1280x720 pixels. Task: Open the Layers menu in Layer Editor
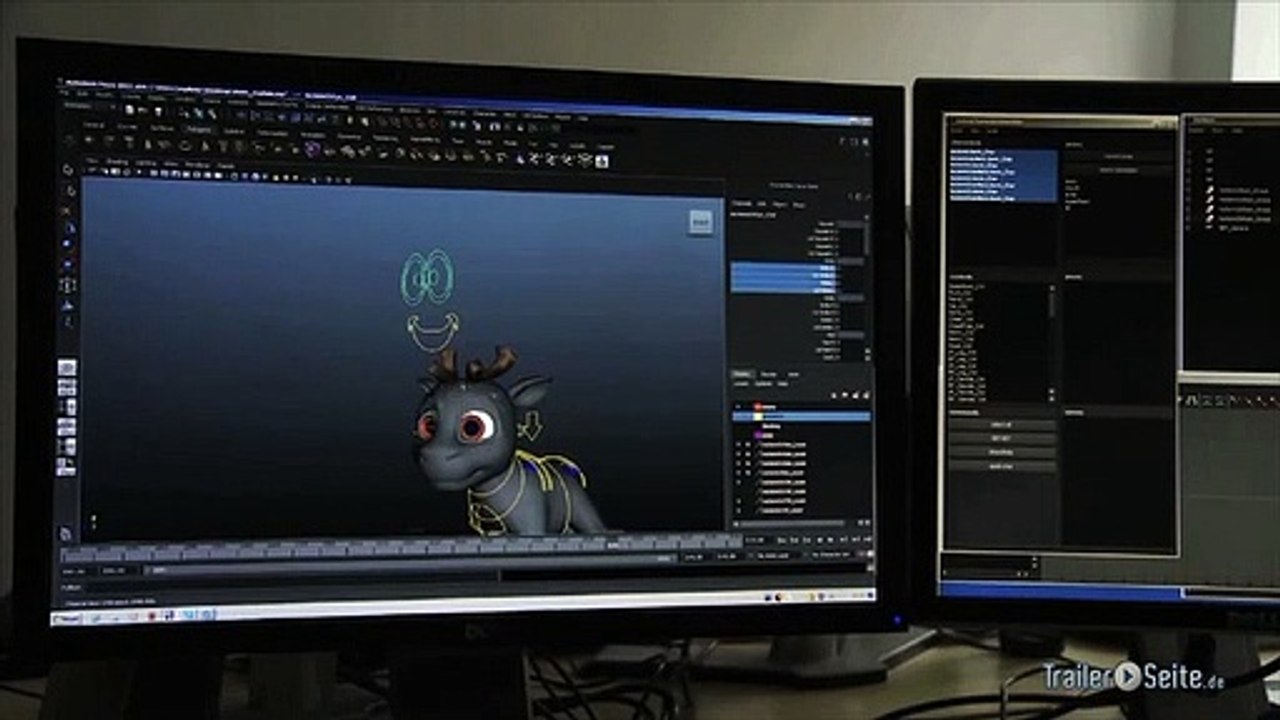tap(741, 384)
